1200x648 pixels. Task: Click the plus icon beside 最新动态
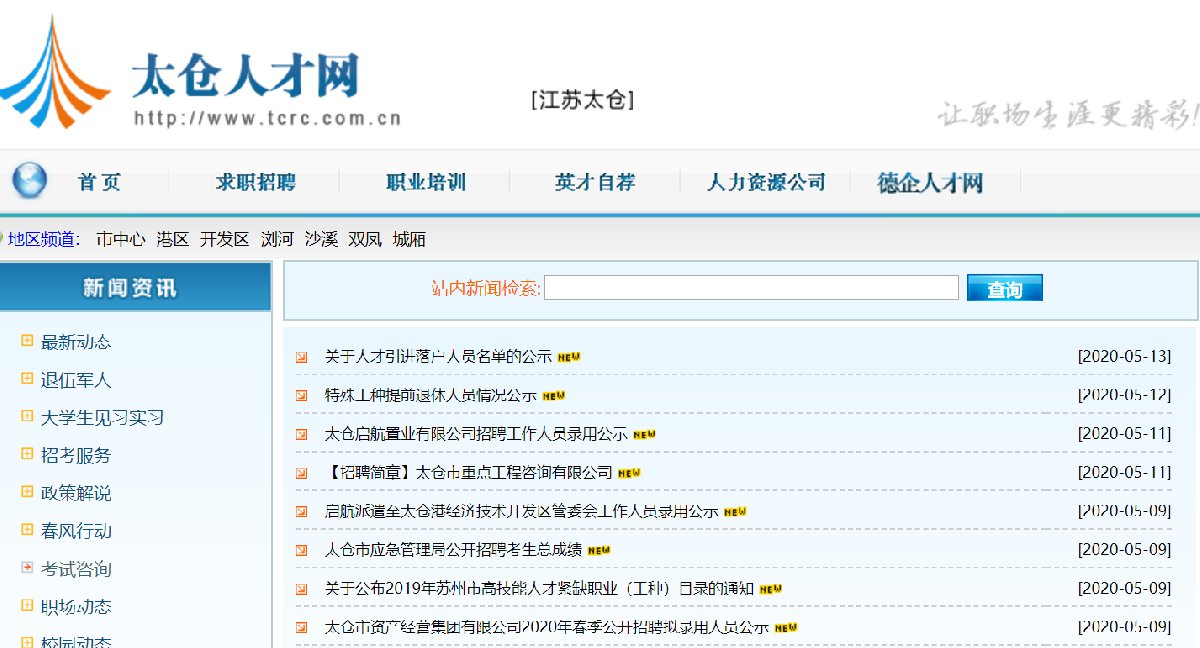click(x=27, y=342)
